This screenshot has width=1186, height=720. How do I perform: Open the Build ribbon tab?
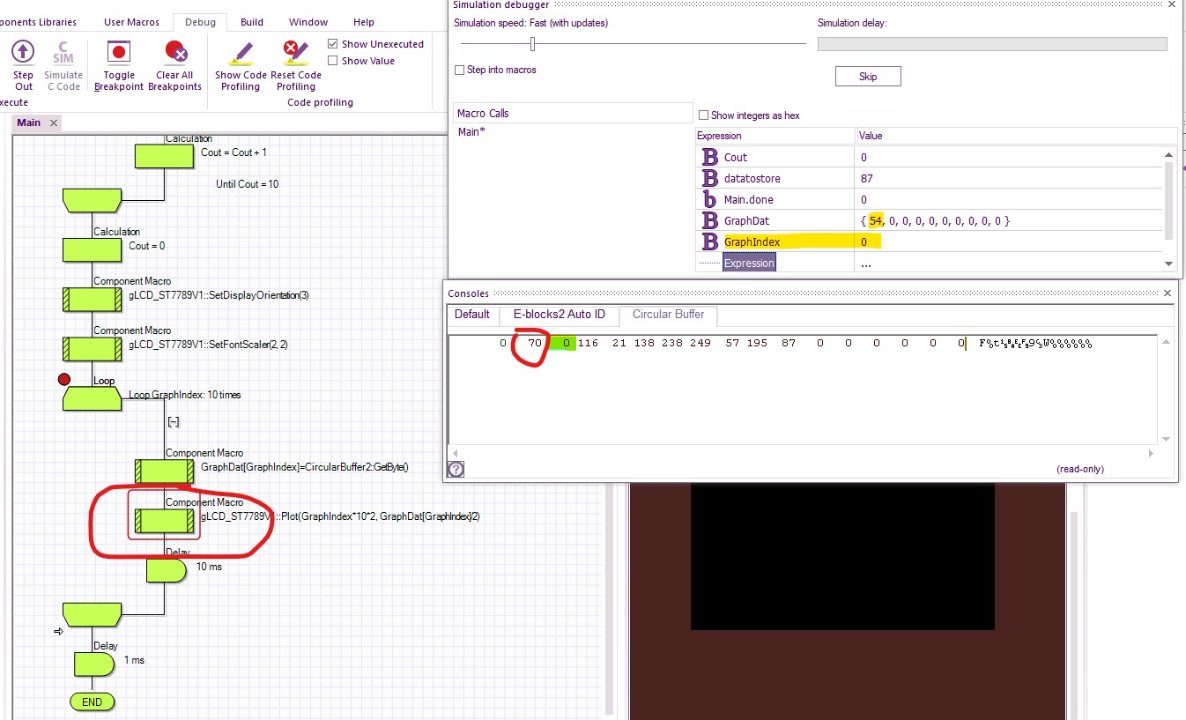point(252,22)
